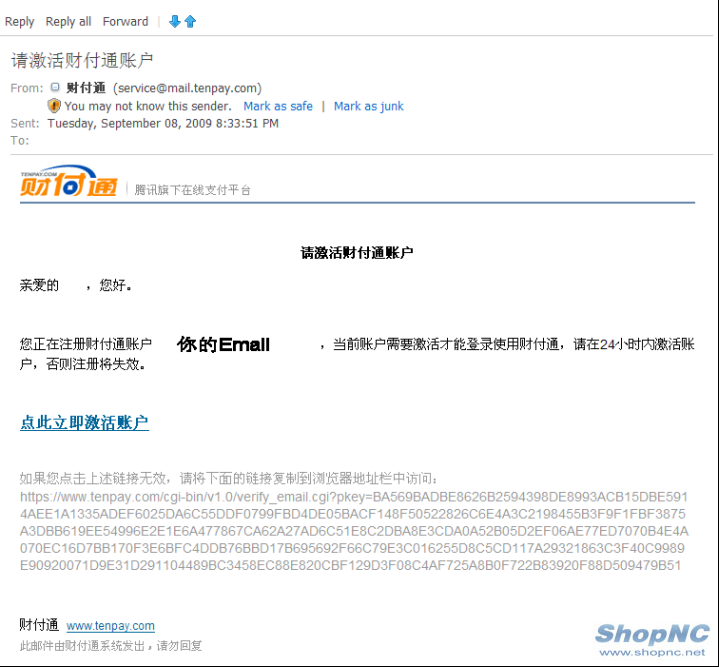The height and width of the screenshot is (667, 719).
Task: Click the 点此立即激活账户 activation link
Action: (x=84, y=422)
